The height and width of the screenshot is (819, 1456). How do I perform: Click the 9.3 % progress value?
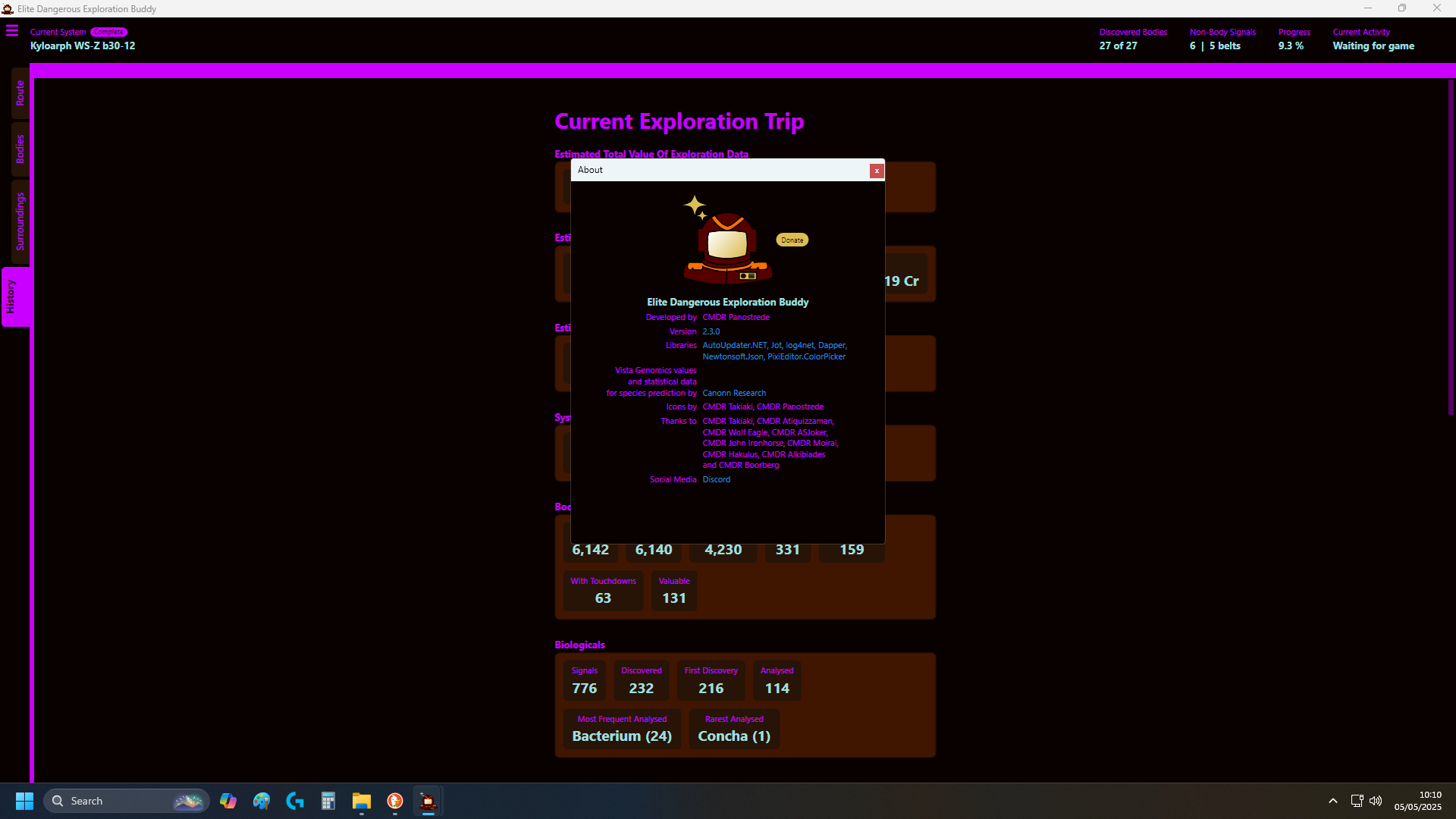pyautogui.click(x=1291, y=45)
